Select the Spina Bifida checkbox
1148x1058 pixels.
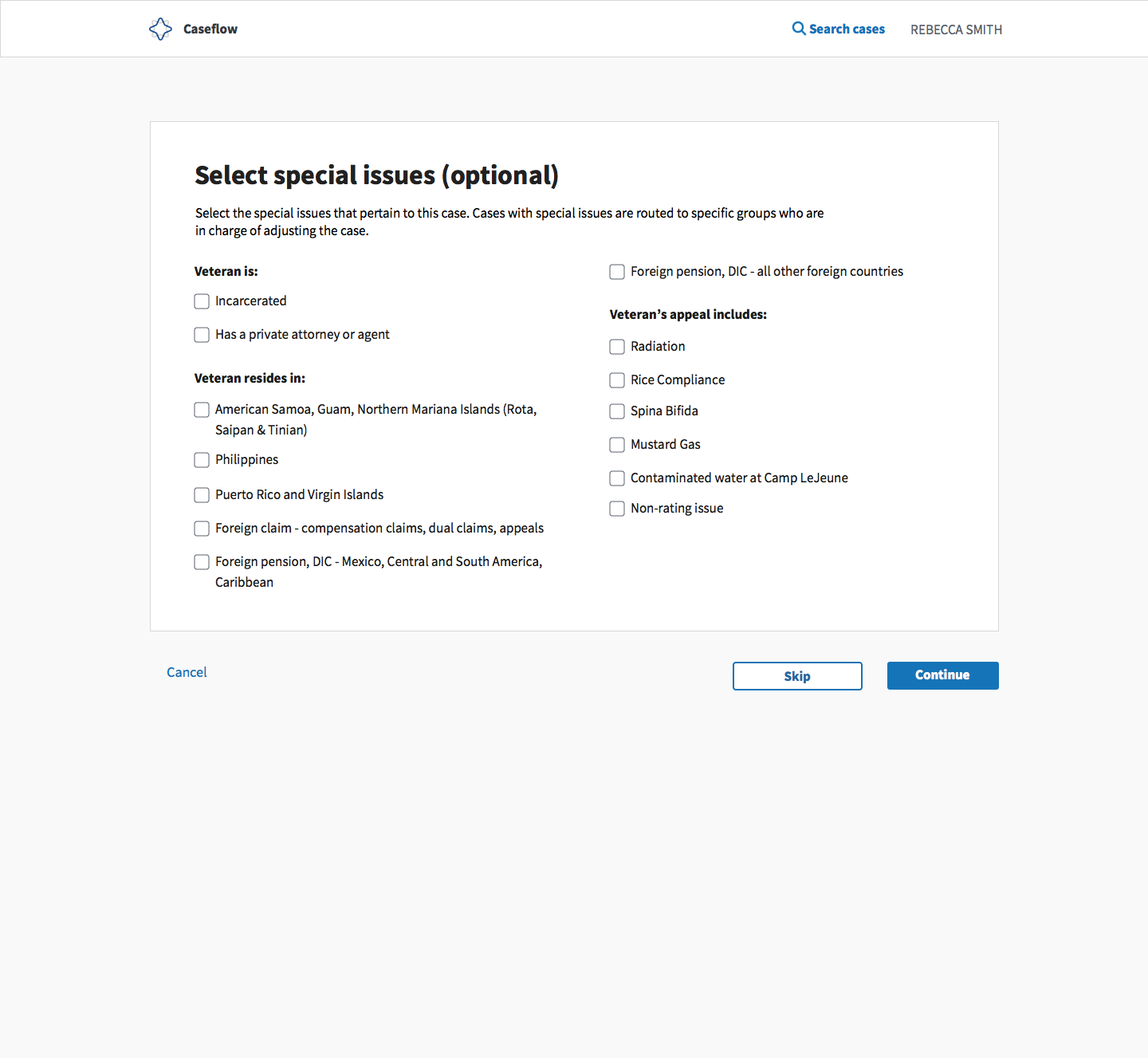617,411
